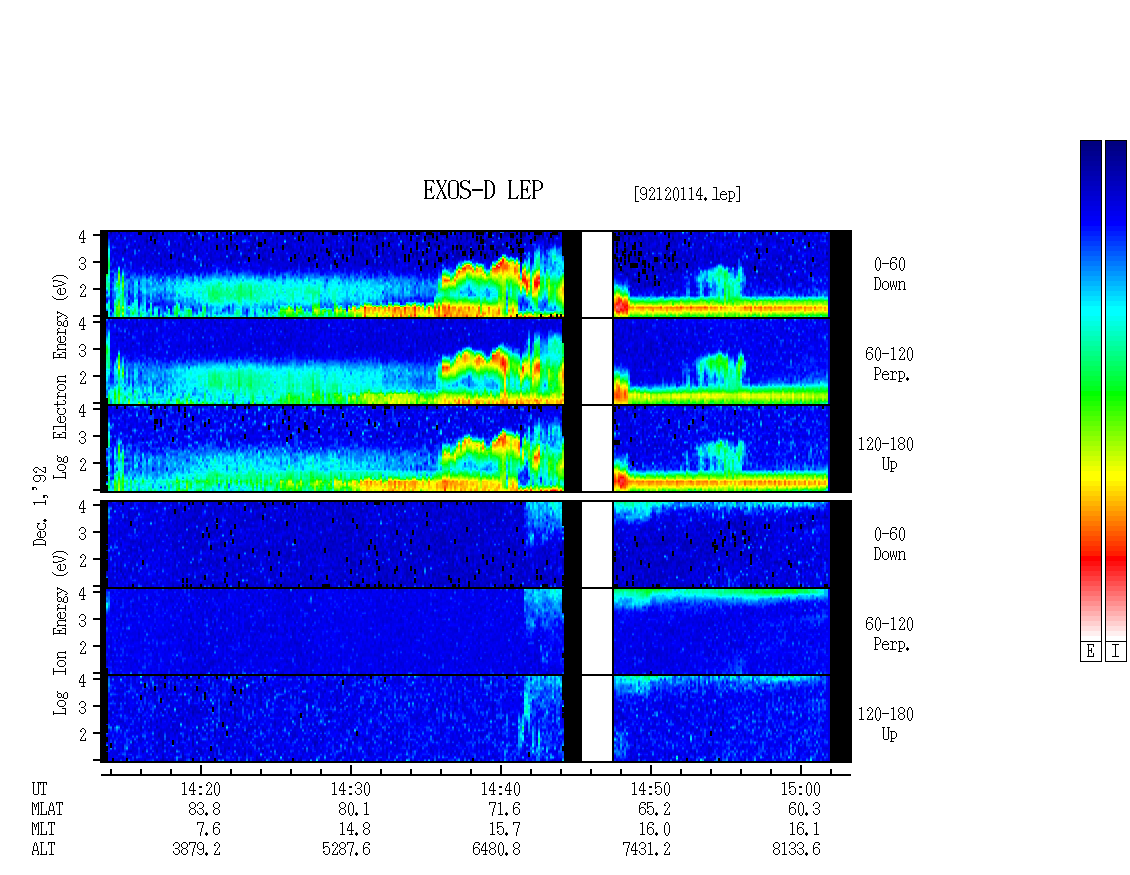Click the MLAT row header
The height and width of the screenshot is (875, 1130).
47,809
